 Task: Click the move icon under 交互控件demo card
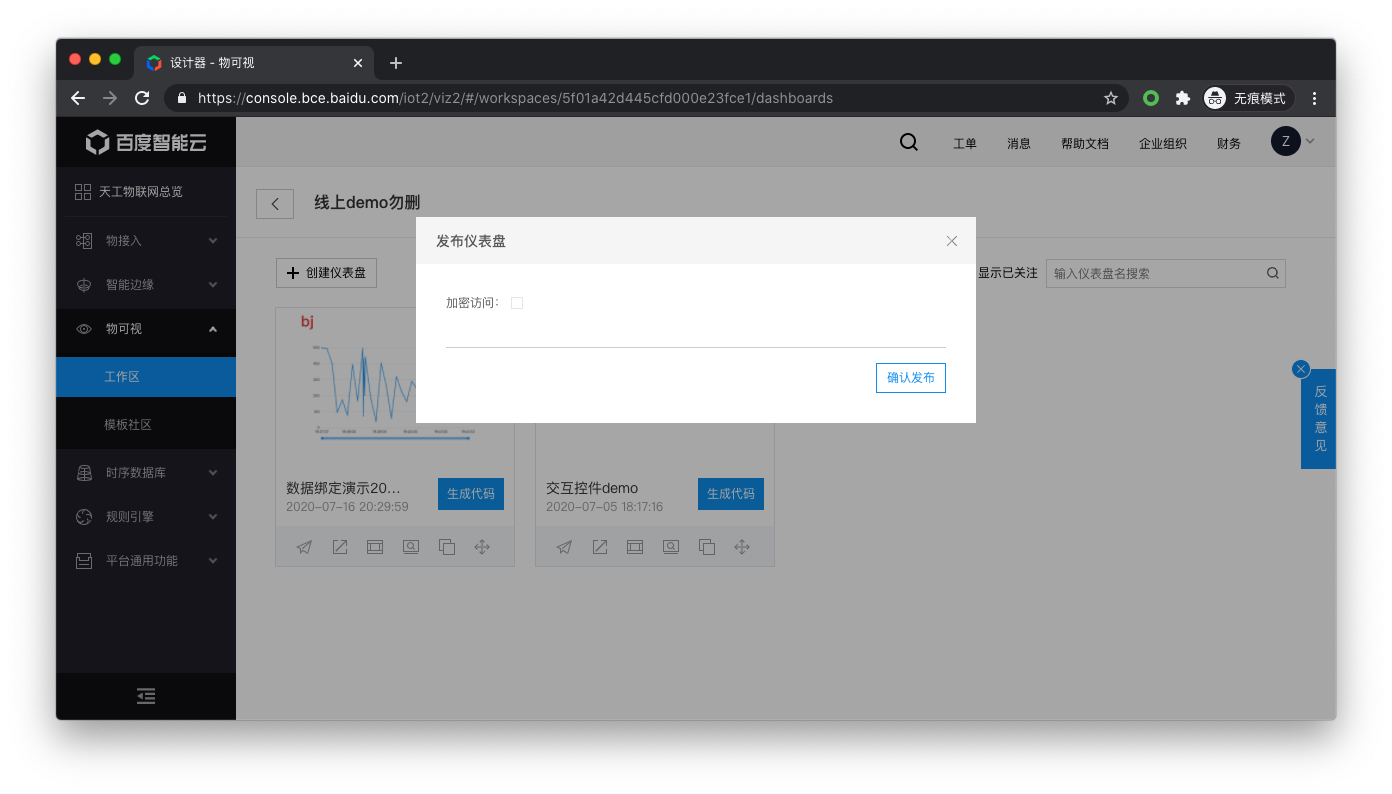tap(742, 547)
